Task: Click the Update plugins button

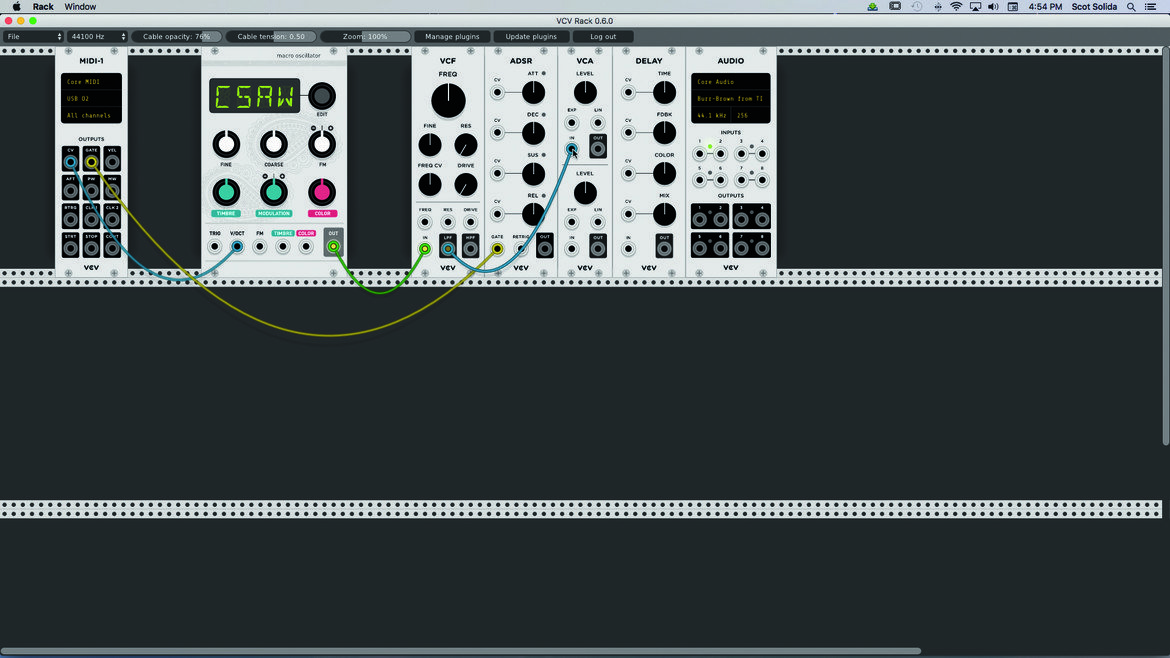Action: 531,37
